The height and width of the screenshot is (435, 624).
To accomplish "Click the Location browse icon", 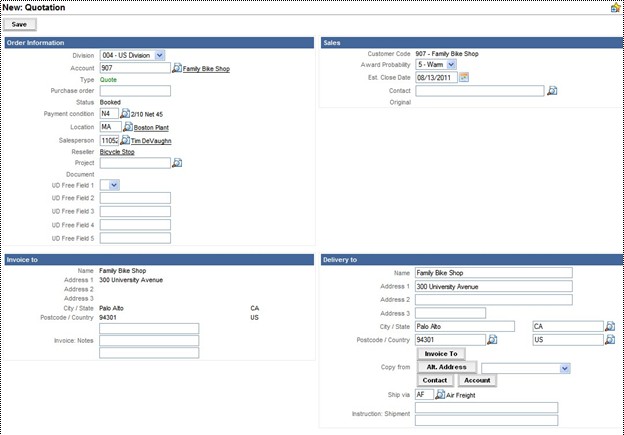I will click(128, 128).
